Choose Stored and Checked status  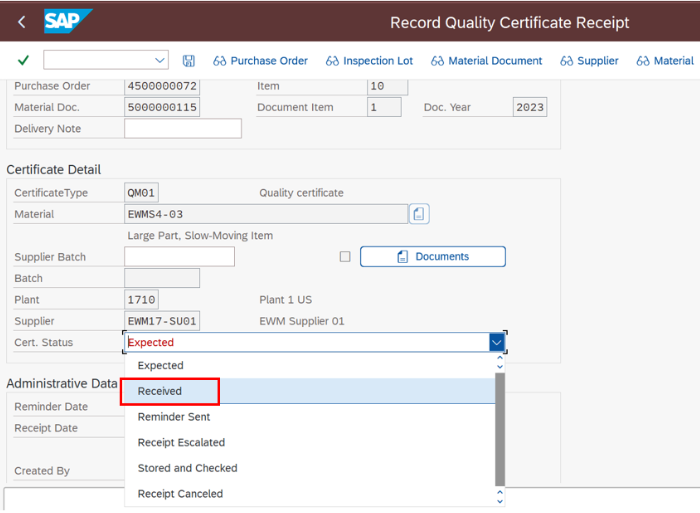coord(310,468)
